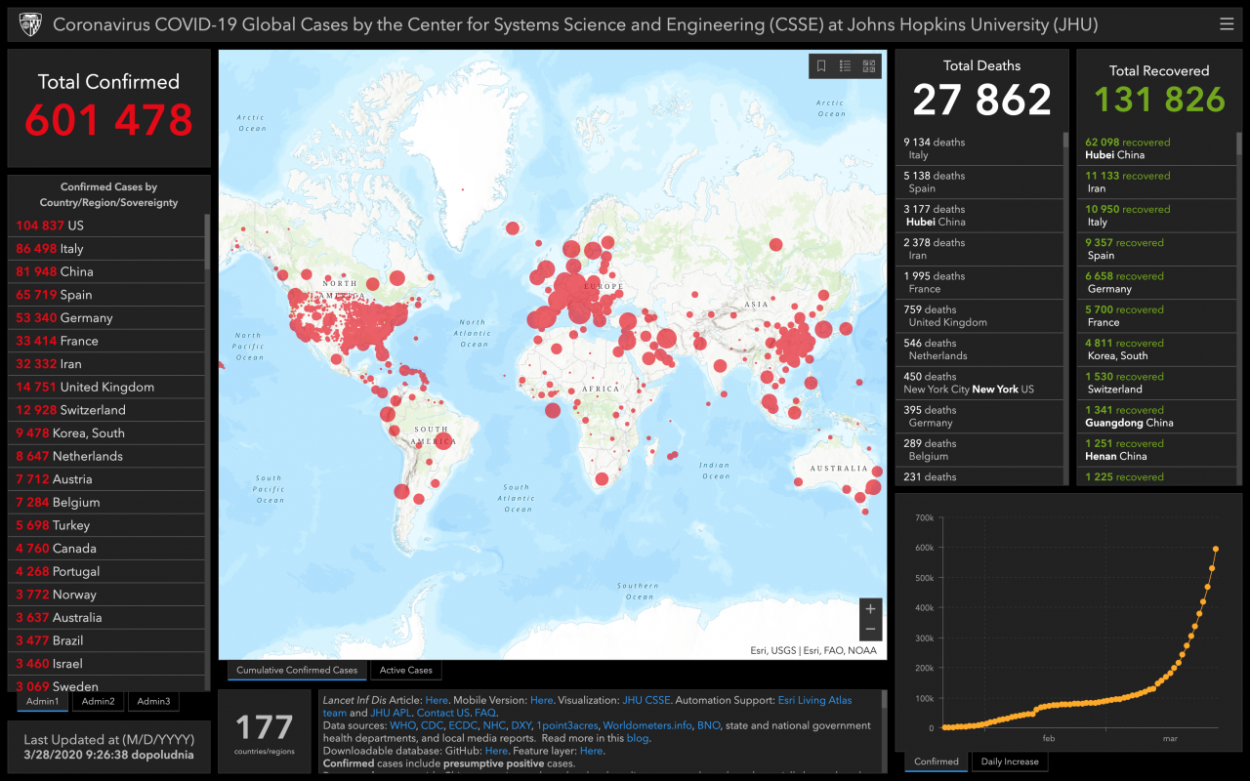Screen dimensions: 1250x781
Task: Zoom out on the map
Action: [x=870, y=630]
